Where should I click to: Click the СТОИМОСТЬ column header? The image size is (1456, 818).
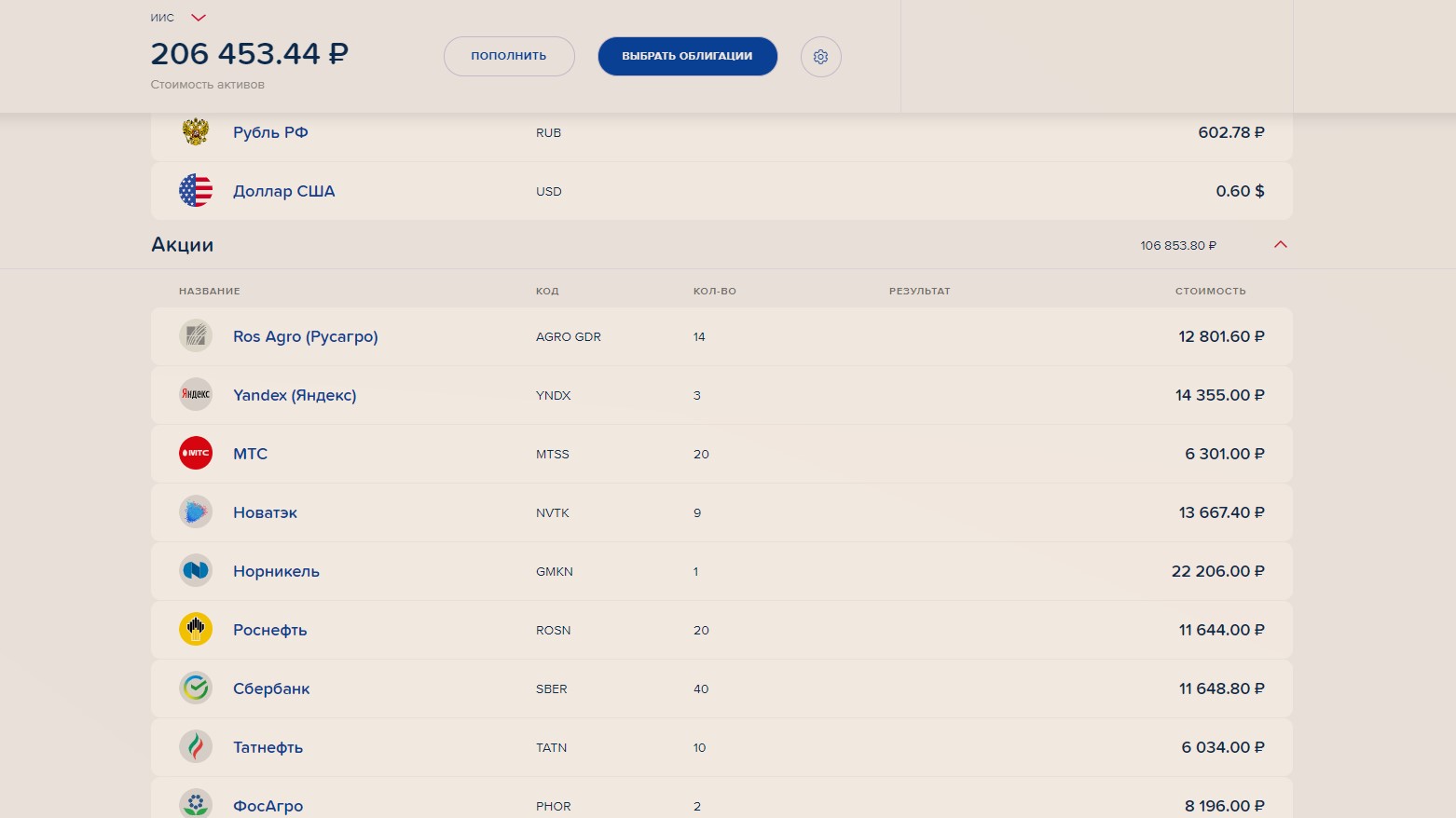(1210, 291)
